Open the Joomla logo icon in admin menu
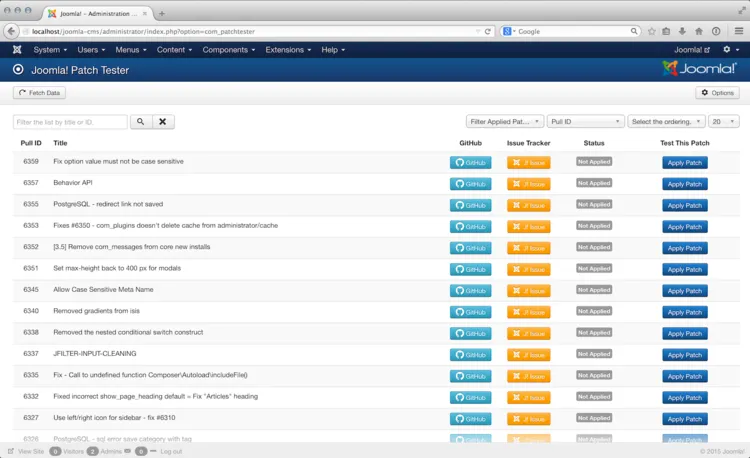 click(x=17, y=50)
